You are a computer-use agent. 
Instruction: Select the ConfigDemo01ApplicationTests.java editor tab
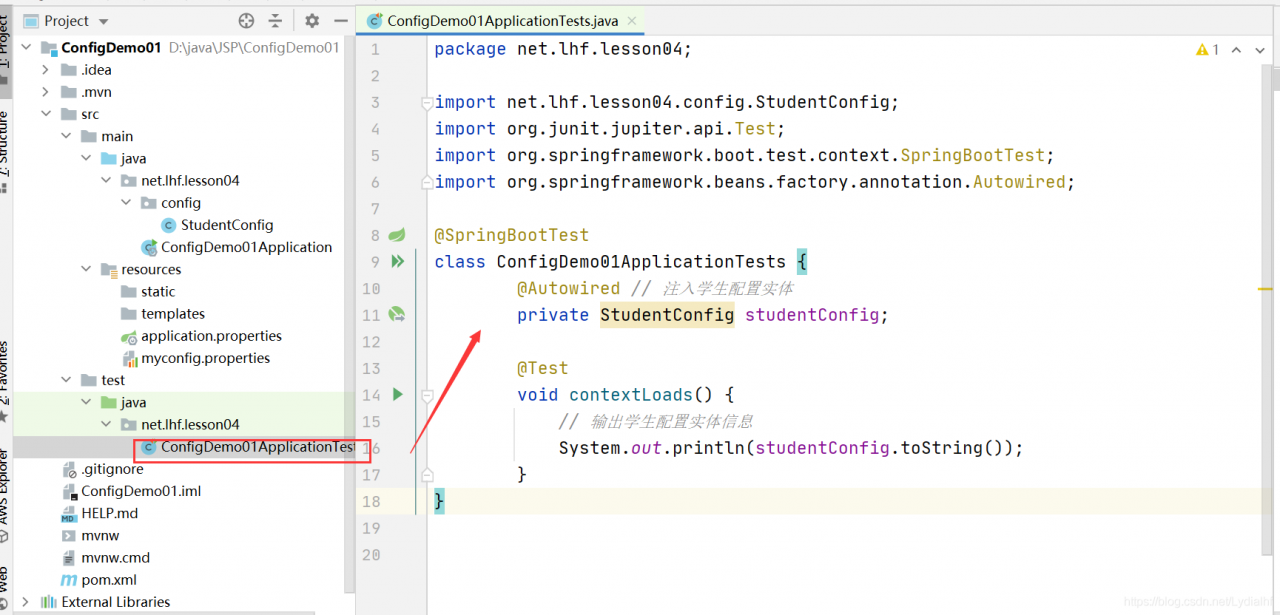click(x=502, y=20)
